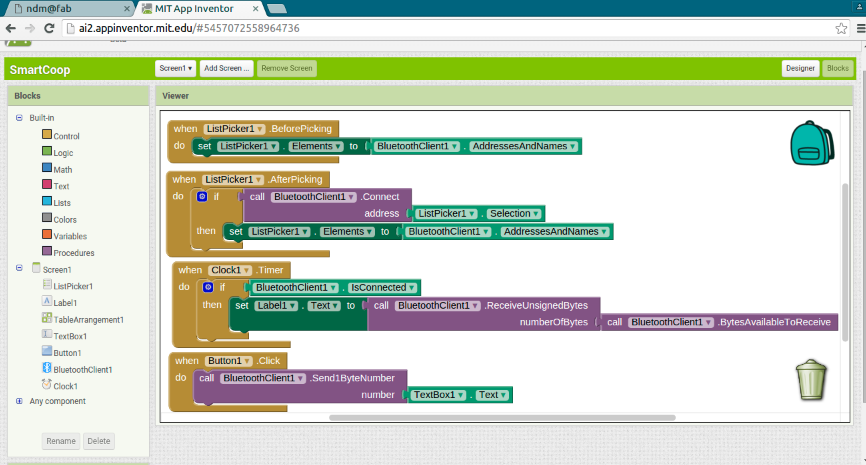Go back in browser
The height and width of the screenshot is (465, 866).
pos(10,28)
